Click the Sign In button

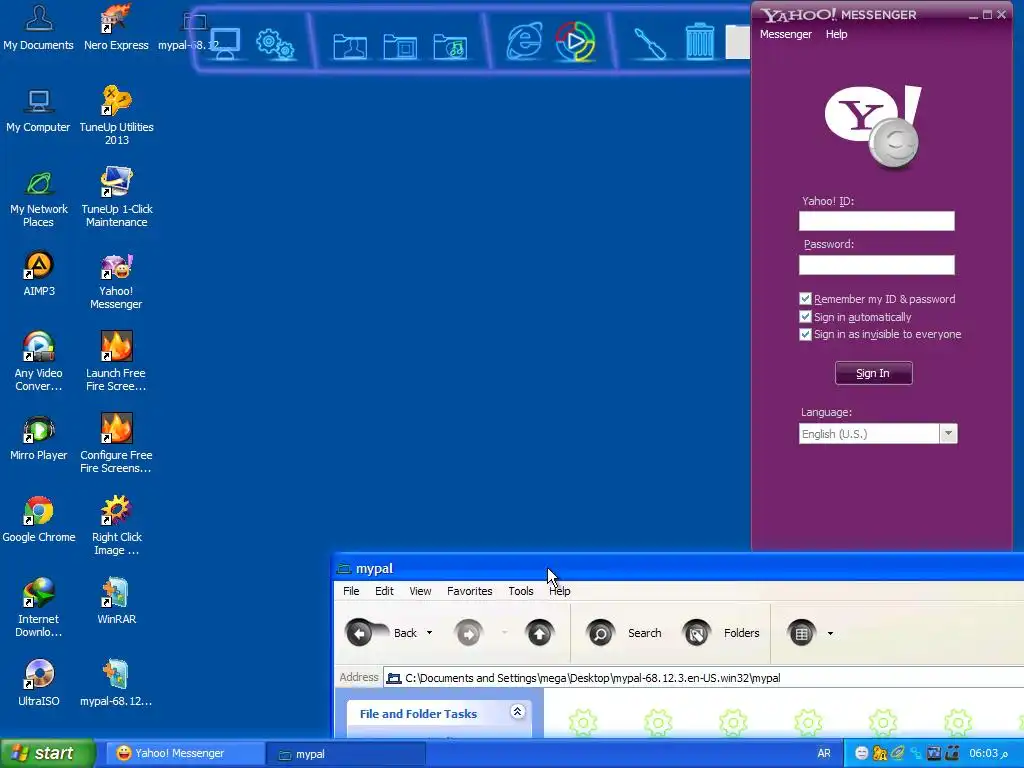(x=873, y=374)
